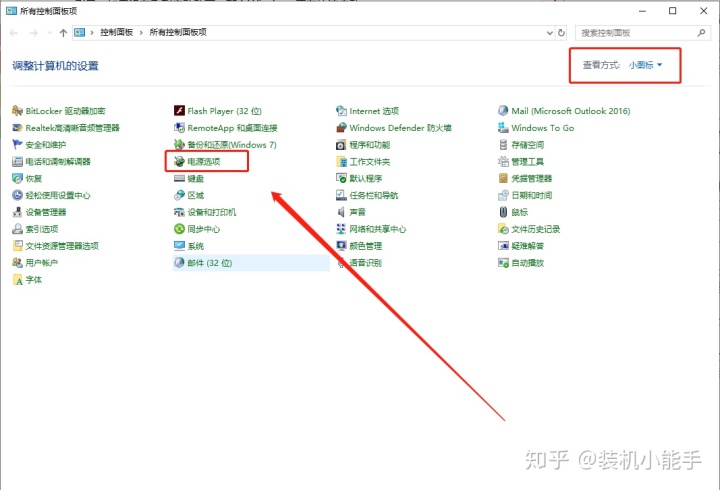Open 文件资源管理器选项 icon

pos(17,246)
